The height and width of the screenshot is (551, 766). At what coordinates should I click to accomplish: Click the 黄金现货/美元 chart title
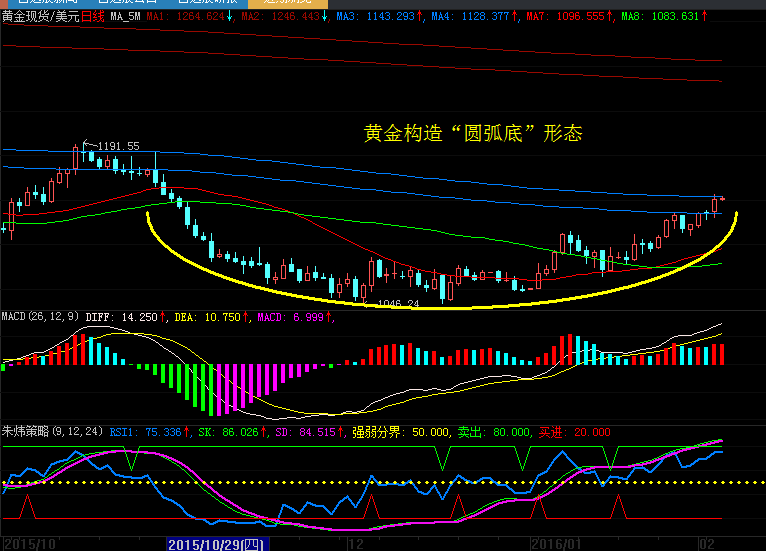pos(40,17)
